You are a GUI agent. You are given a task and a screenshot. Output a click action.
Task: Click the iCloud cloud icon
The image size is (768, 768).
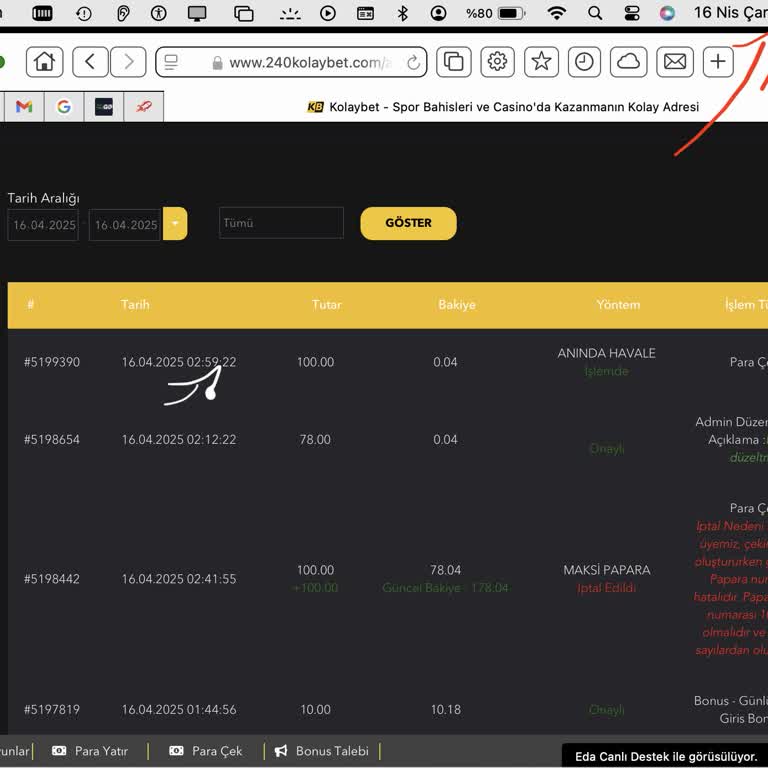[628, 62]
